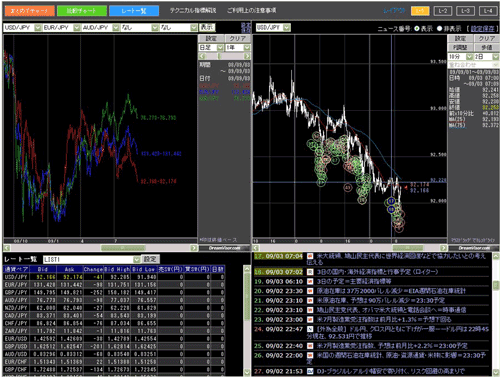This screenshot has height=377, width=500.
Task: Select the USD/JPY row in rate table
Action: click(114, 277)
